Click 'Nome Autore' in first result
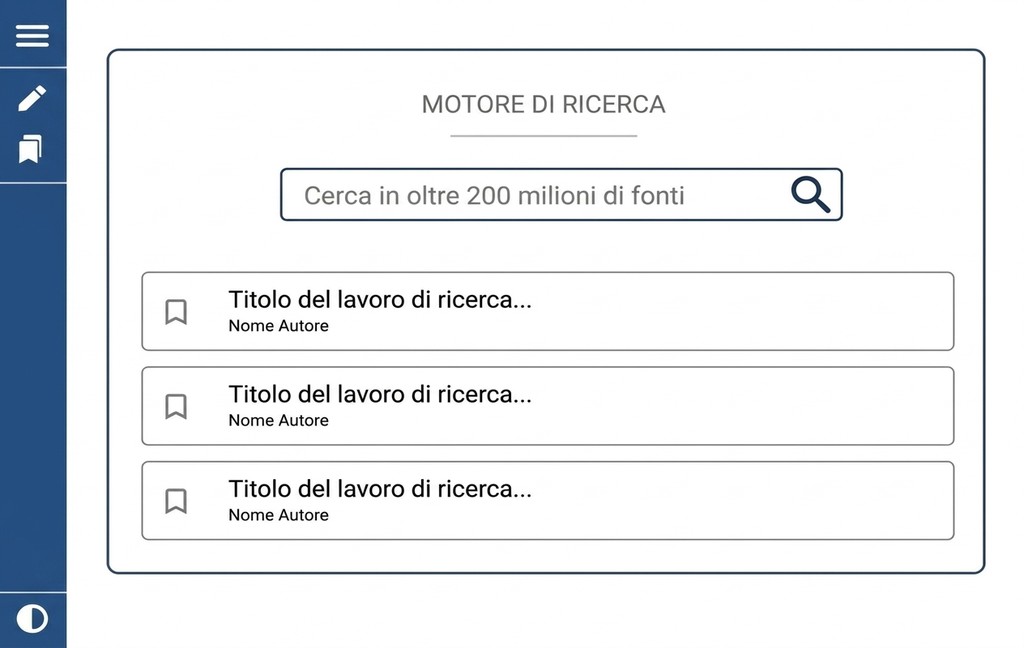This screenshot has width=1024, height=648. (278, 325)
